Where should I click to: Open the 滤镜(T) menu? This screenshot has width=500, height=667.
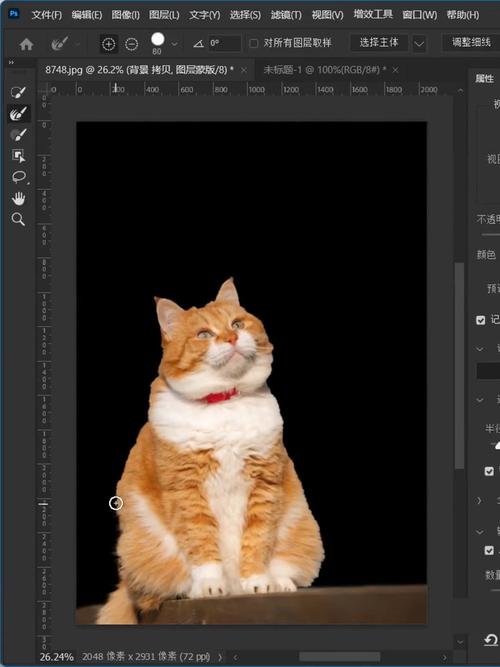[x=286, y=15]
